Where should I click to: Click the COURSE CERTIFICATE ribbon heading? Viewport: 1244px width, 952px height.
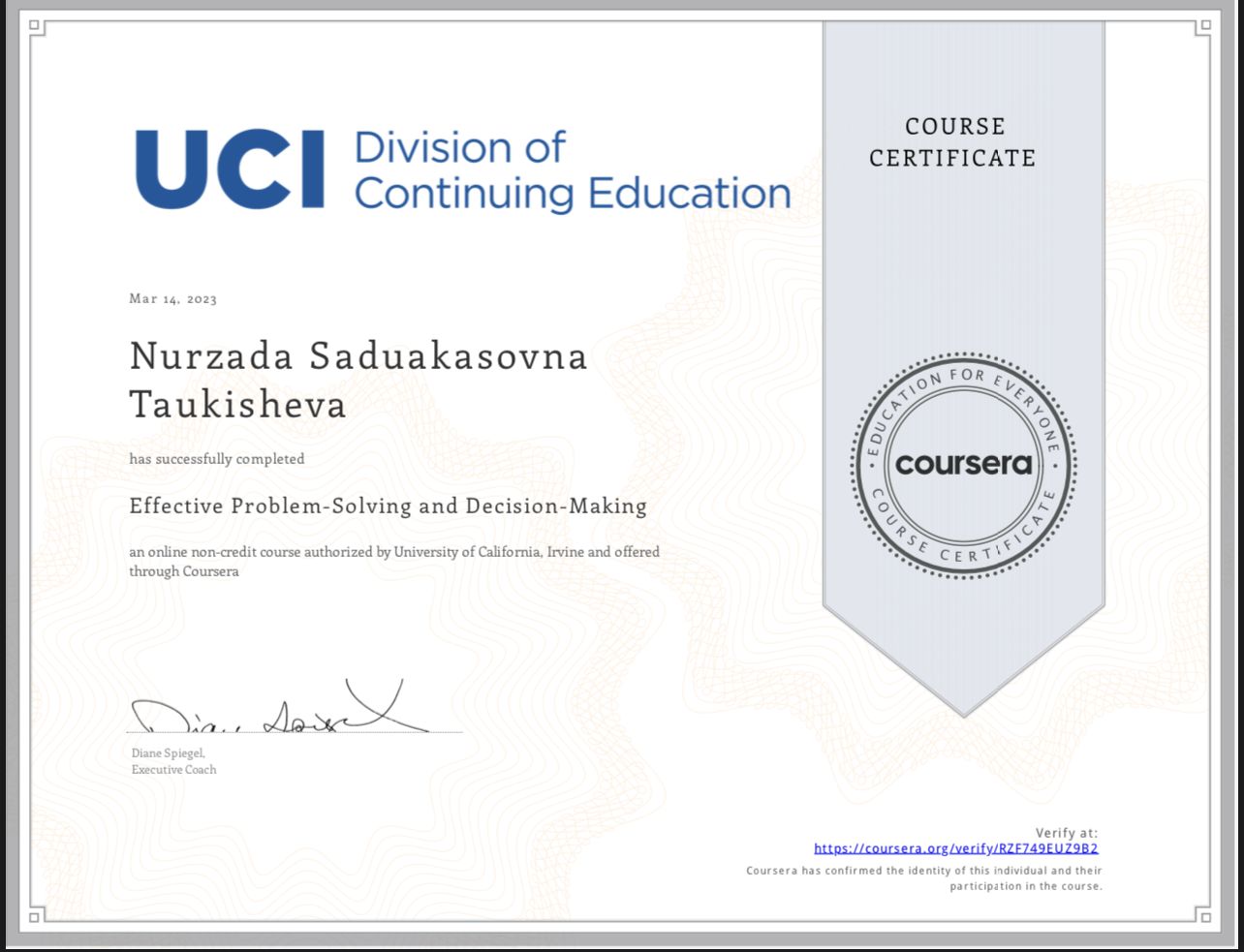(953, 142)
